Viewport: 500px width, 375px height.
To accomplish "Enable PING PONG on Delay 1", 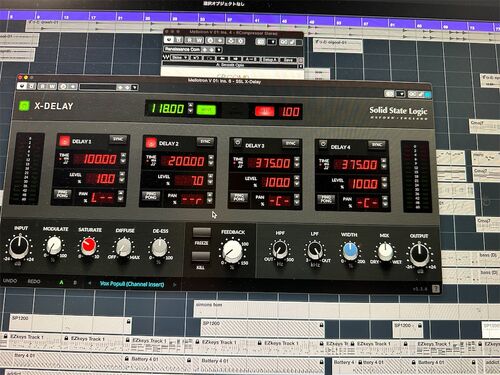I will (x=62, y=194).
